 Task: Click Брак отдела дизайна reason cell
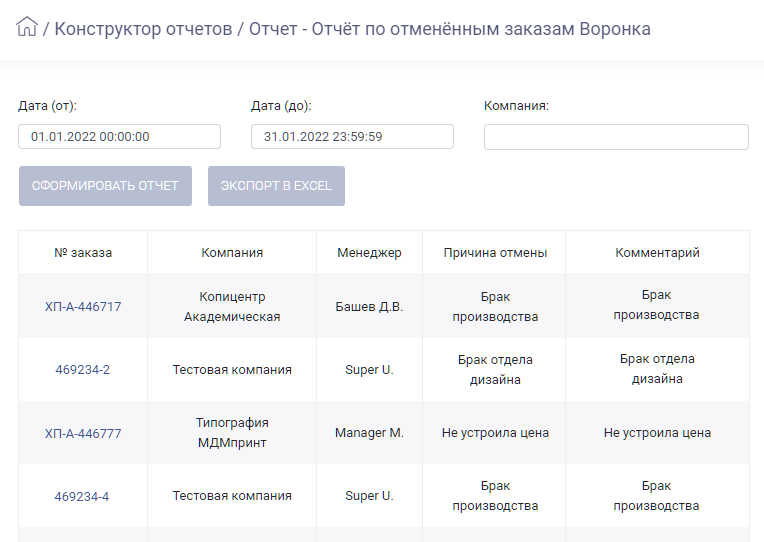[495, 369]
